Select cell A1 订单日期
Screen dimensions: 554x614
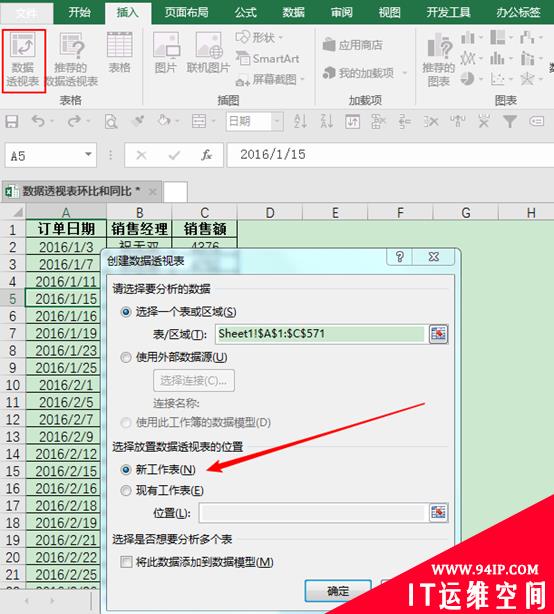point(66,229)
